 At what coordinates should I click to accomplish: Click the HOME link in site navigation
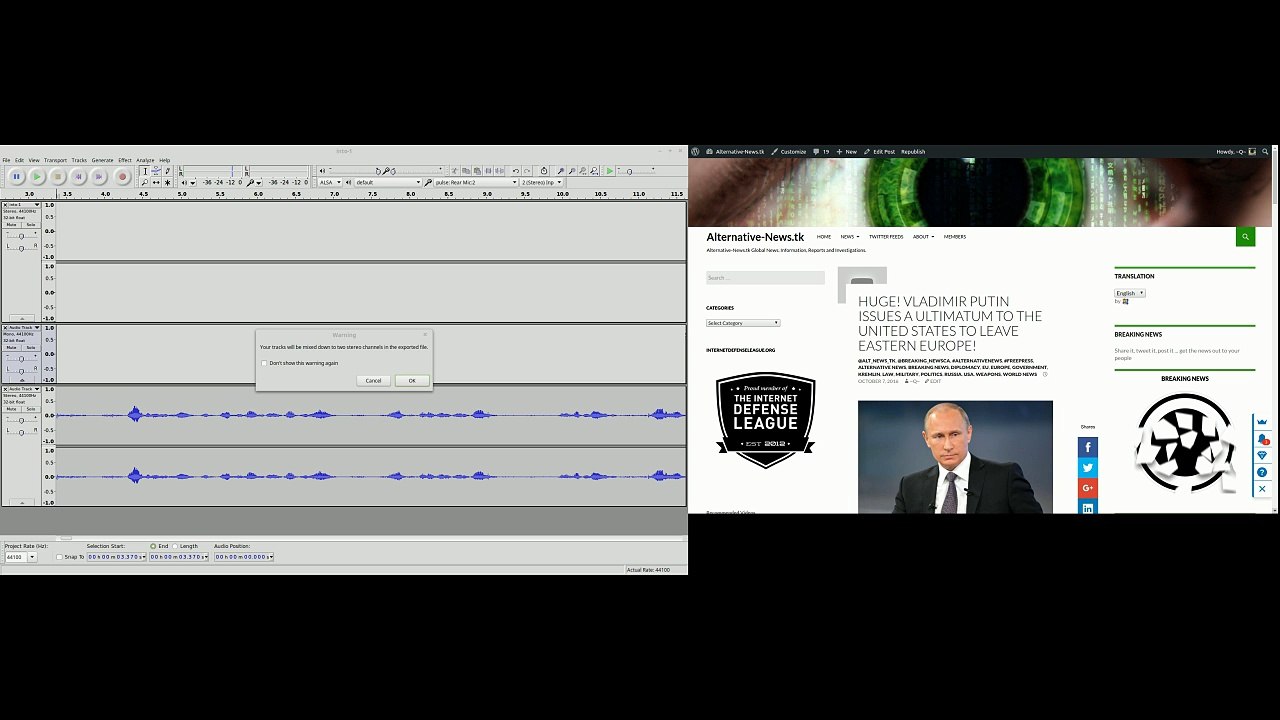(x=823, y=237)
